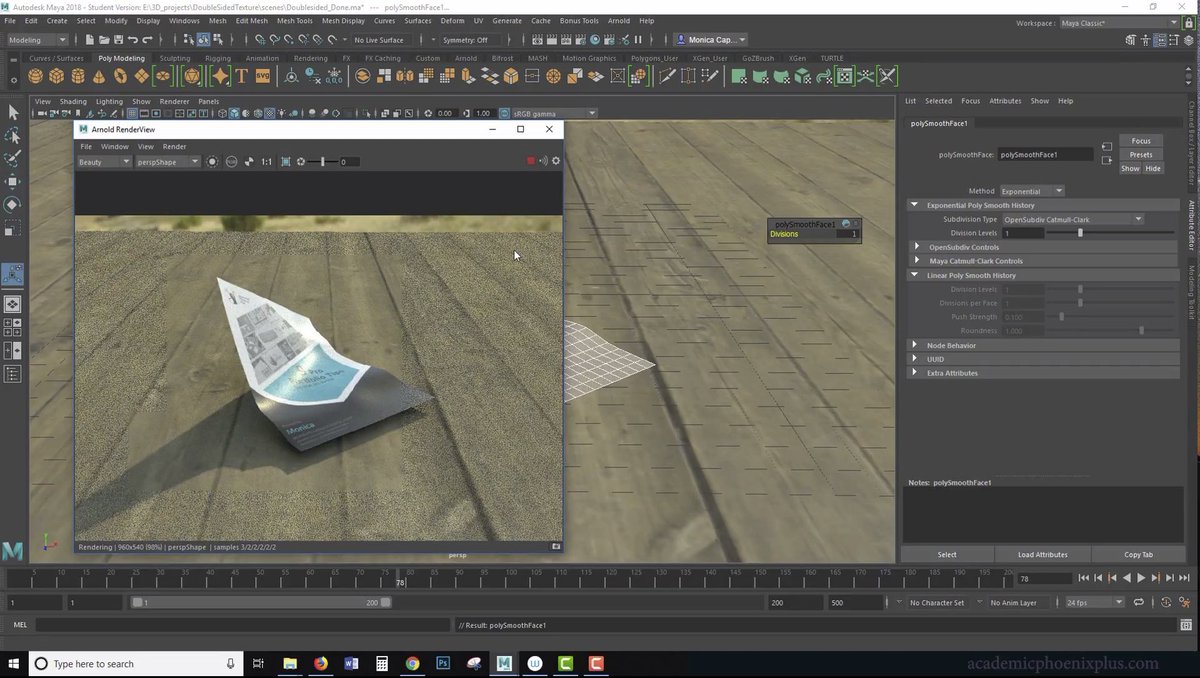Click the Presets button
This screenshot has height=678, width=1200.
pos(1141,155)
